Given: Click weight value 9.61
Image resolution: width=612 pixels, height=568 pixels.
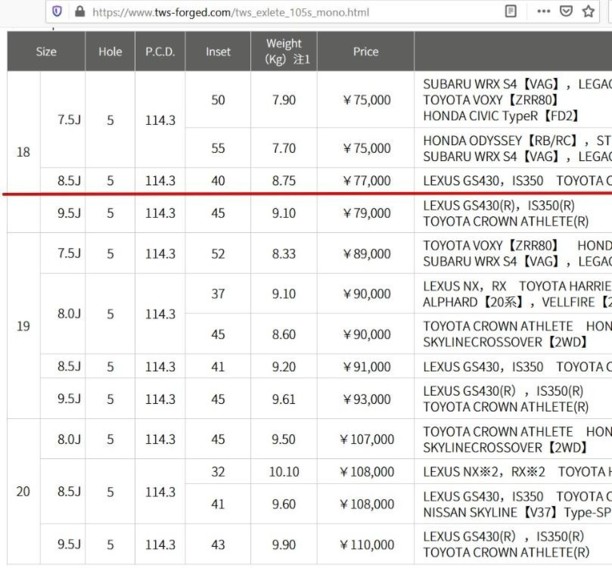Looking at the screenshot, I should click(284, 399).
